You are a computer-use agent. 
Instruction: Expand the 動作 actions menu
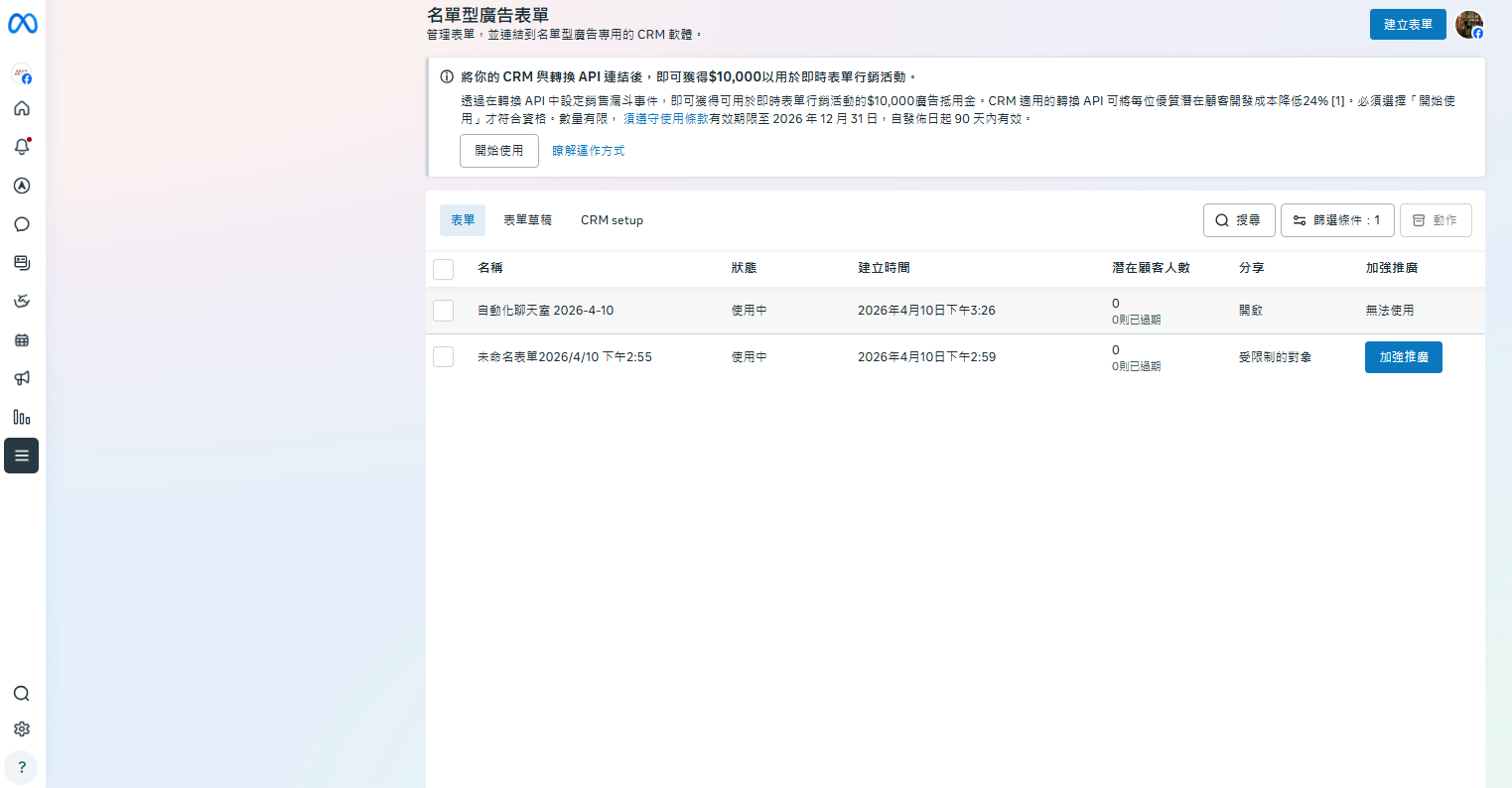(x=1435, y=220)
